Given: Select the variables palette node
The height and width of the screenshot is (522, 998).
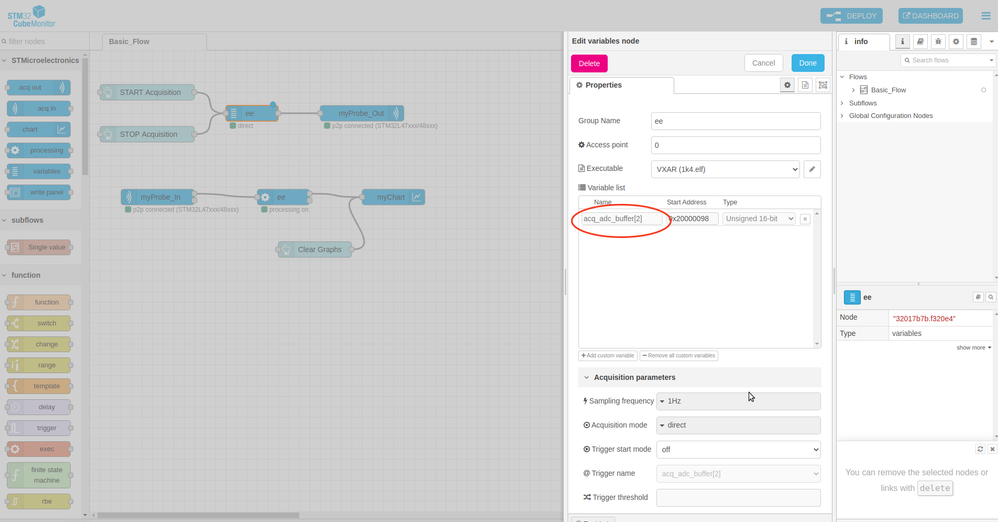Looking at the screenshot, I should (x=39, y=171).
